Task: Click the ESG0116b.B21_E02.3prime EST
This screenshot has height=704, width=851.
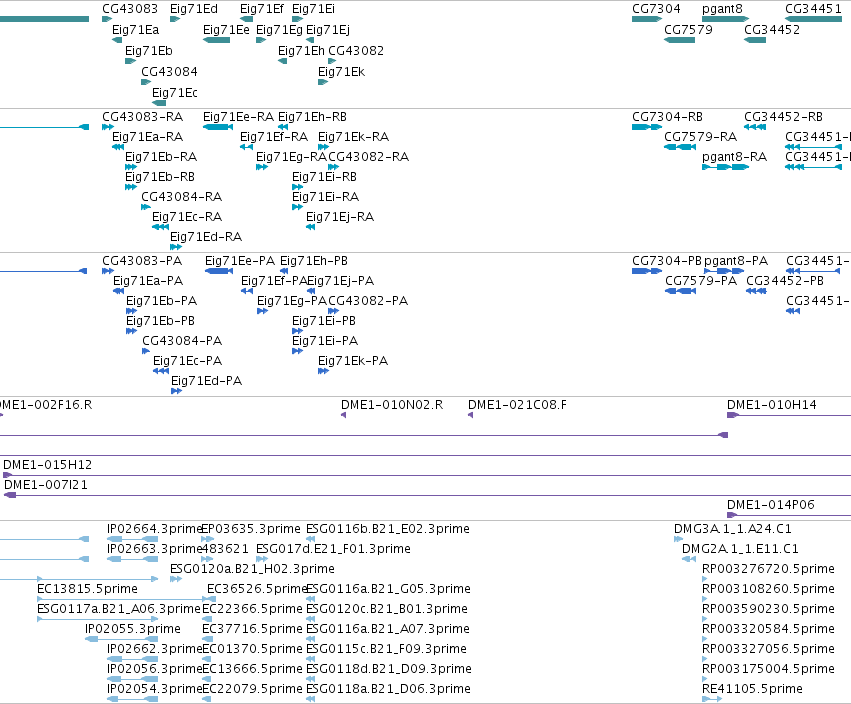Action: [x=310, y=540]
